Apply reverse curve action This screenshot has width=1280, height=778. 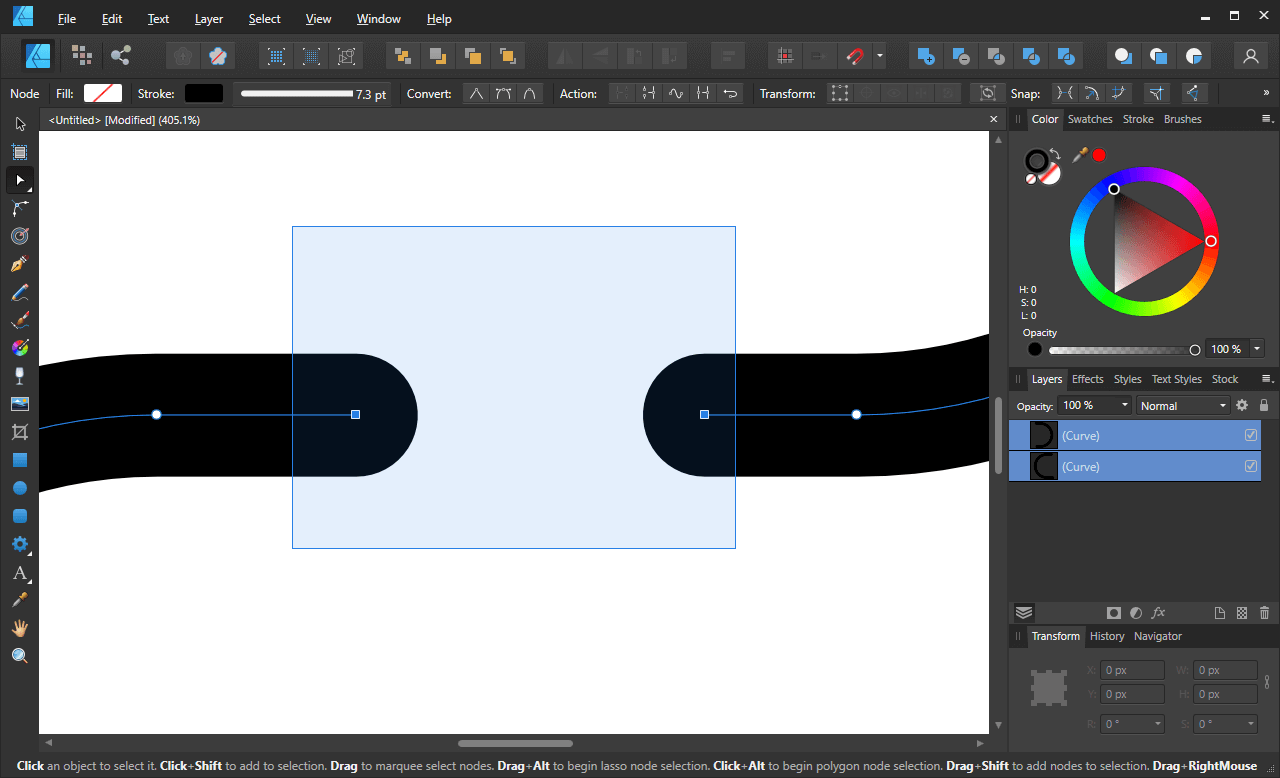[730, 93]
